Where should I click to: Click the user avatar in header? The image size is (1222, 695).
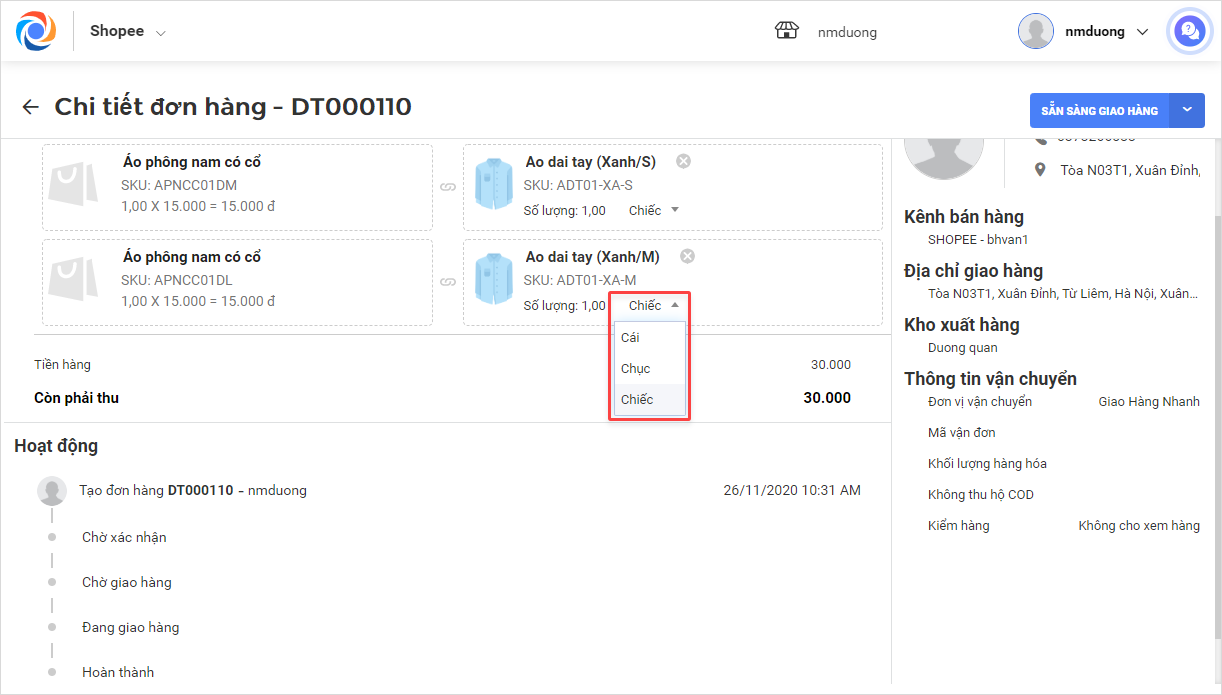click(x=1035, y=31)
